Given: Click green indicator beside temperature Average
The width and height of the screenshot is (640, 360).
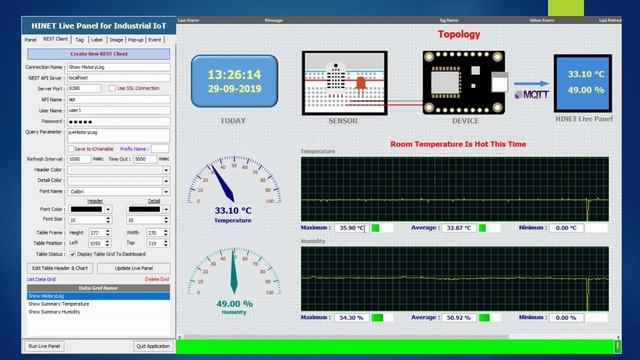Looking at the screenshot, I should click(482, 228).
